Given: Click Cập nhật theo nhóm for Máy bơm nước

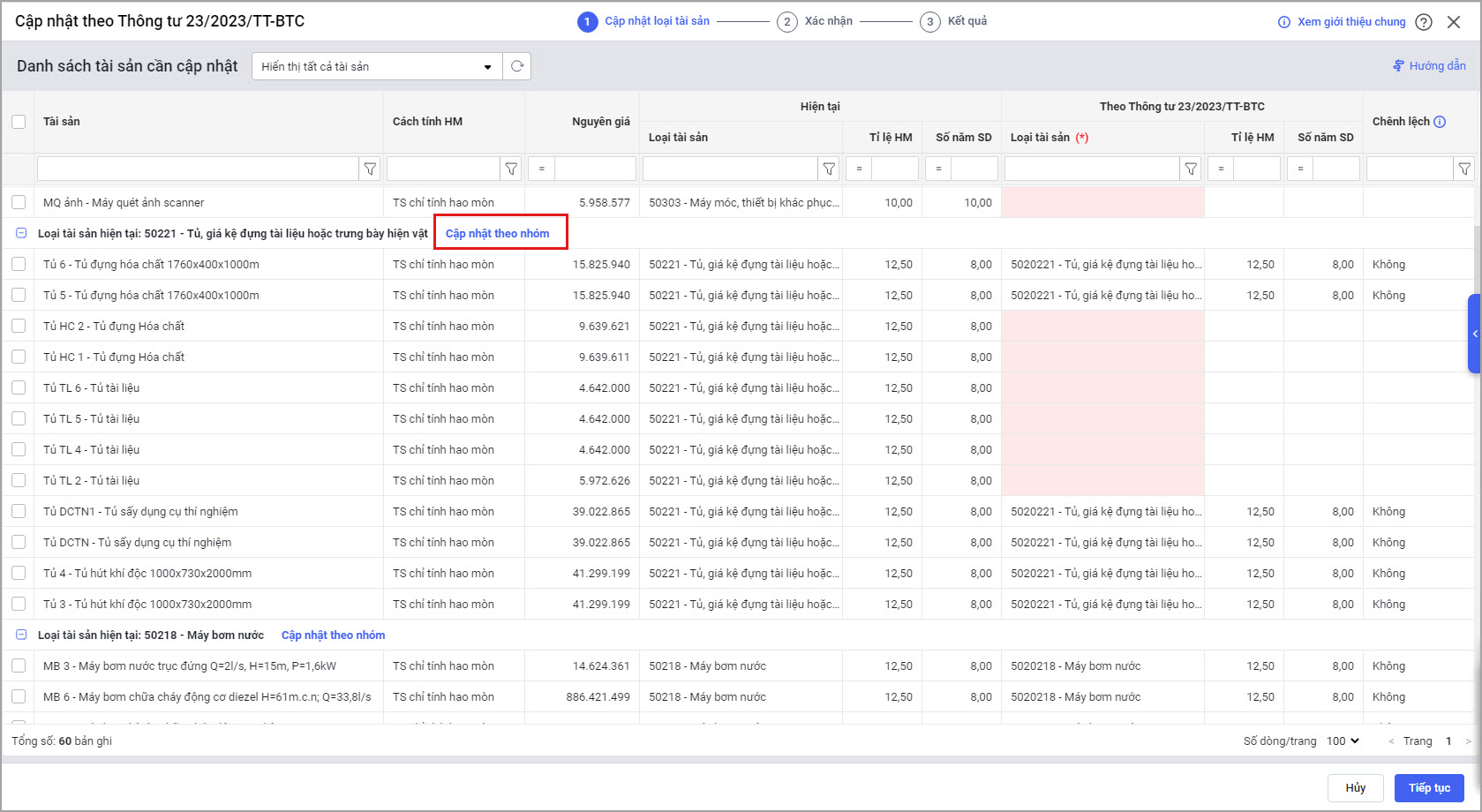Looking at the screenshot, I should (x=333, y=635).
